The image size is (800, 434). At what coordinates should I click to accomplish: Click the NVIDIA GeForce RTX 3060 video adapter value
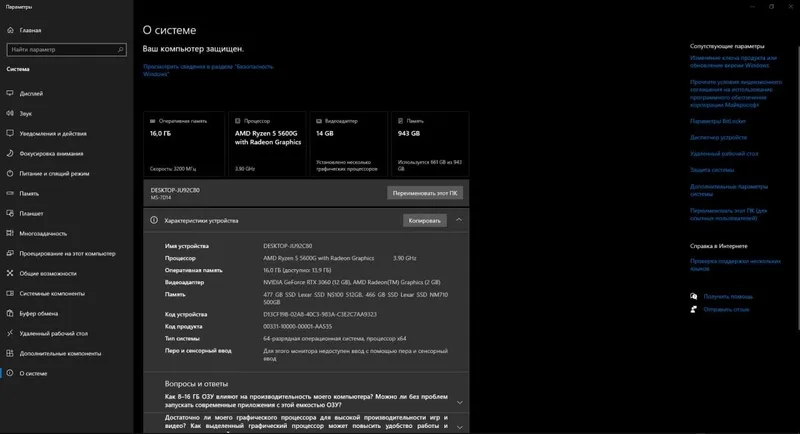point(352,282)
